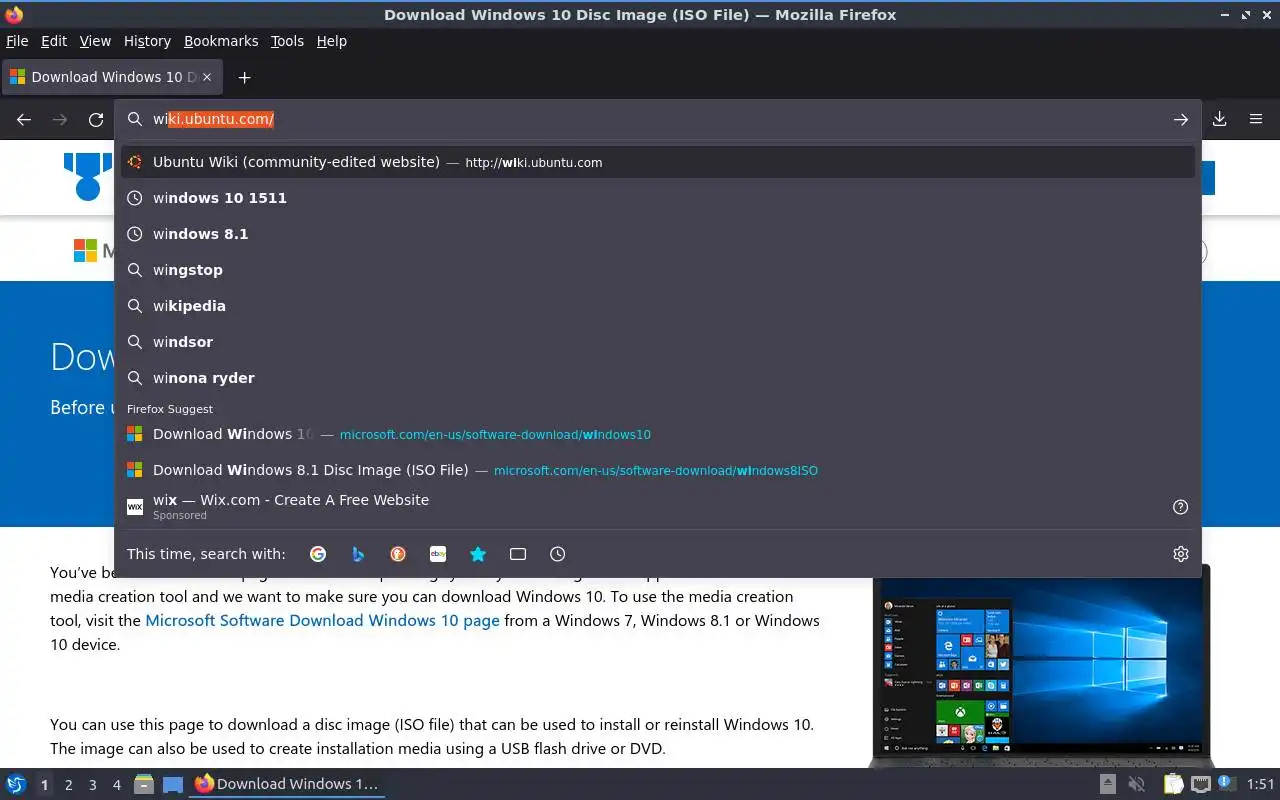The height and width of the screenshot is (800, 1280).
Task: Open the Help menu
Action: (x=332, y=41)
